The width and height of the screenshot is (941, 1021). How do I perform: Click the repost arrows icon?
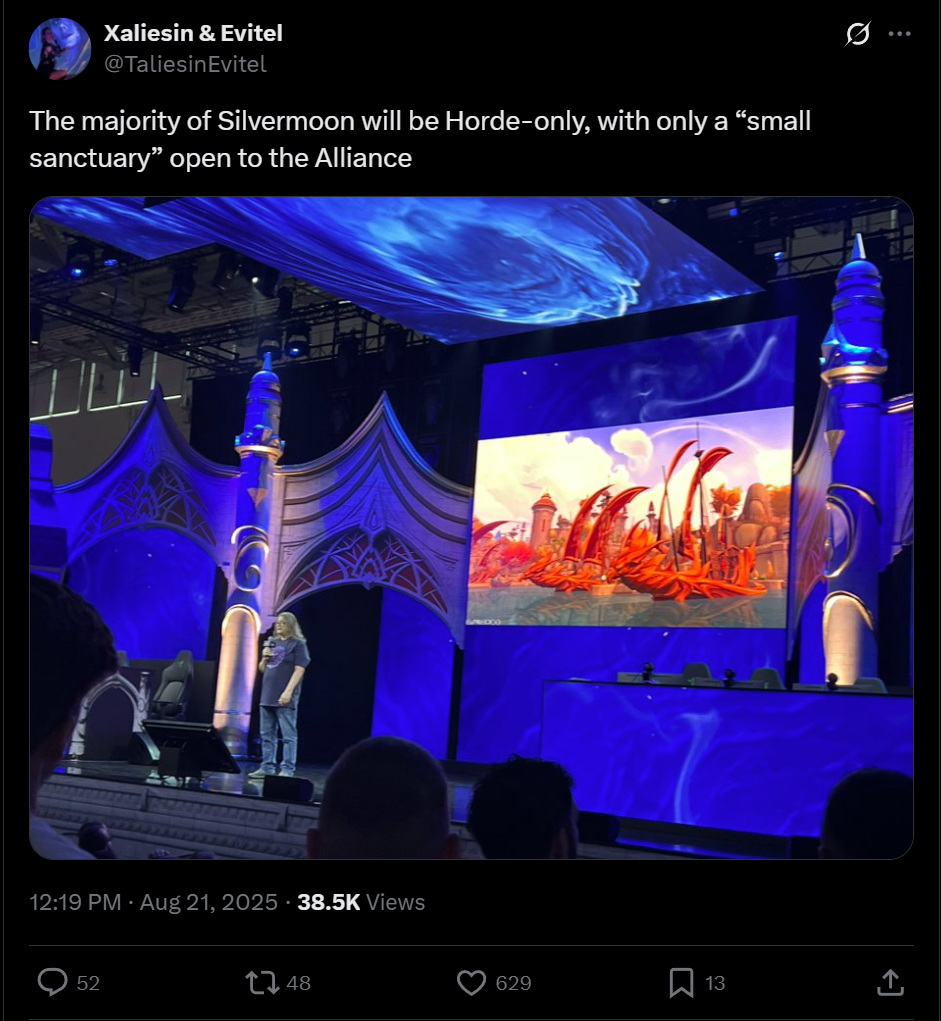click(262, 983)
